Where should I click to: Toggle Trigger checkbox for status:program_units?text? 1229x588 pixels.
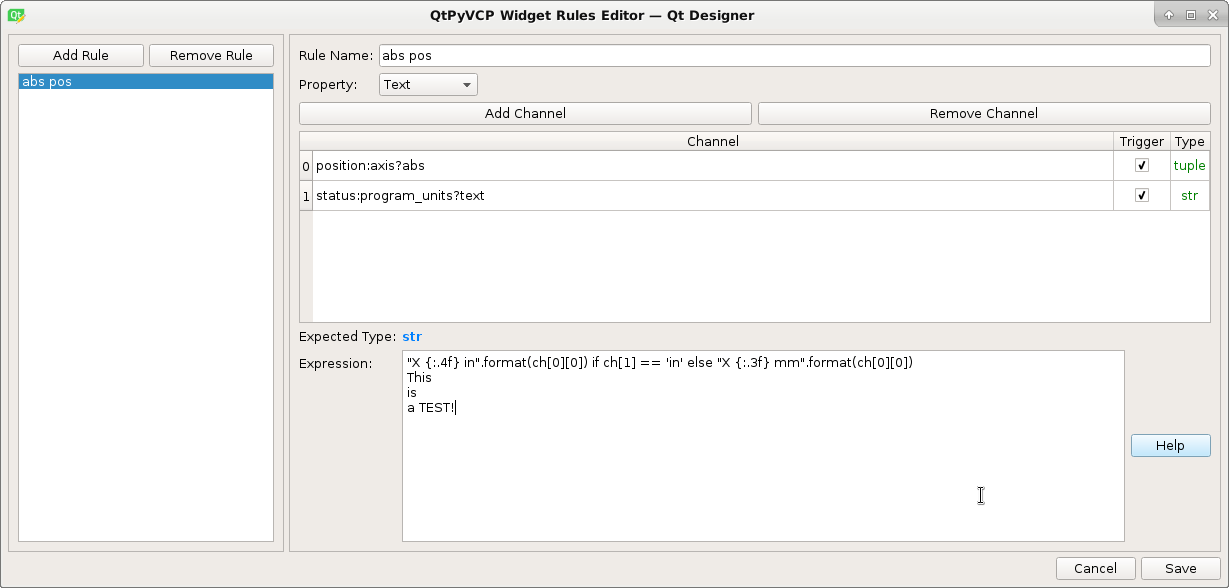pos(1142,195)
